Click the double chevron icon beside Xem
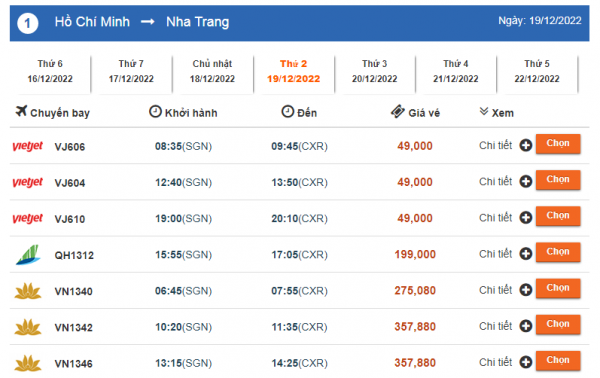Viewport: 600px width, 378px height. tap(484, 111)
